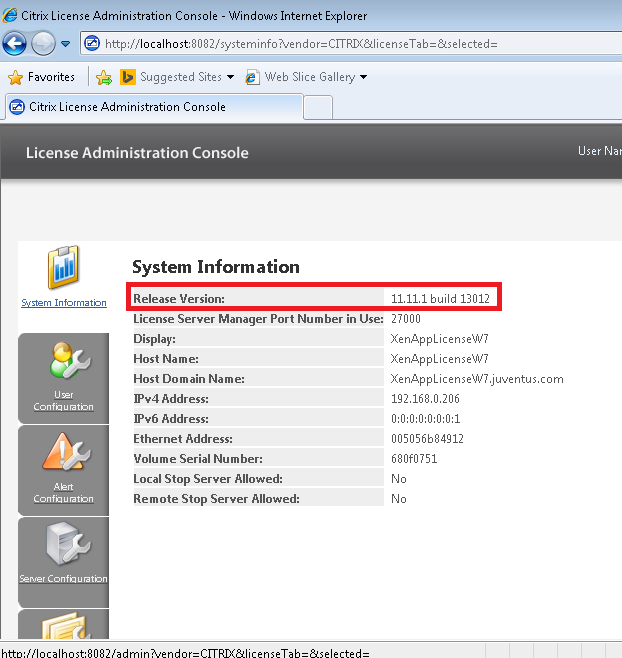Click the Release Version label

179,299
